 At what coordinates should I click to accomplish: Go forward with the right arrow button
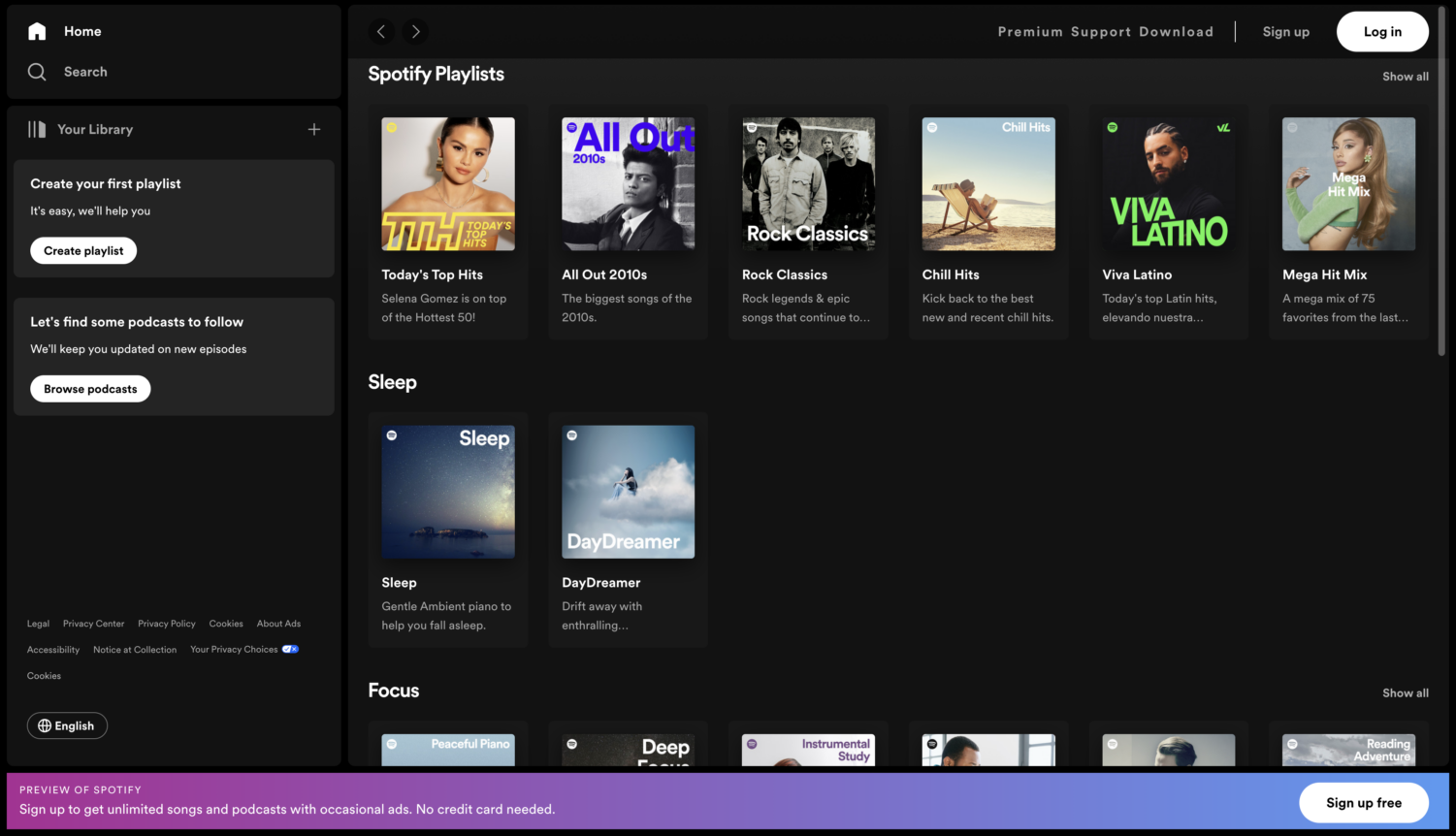click(416, 32)
